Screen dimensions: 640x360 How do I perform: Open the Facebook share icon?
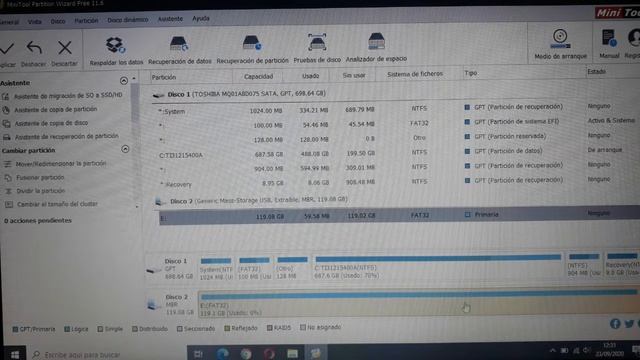coord(615,324)
